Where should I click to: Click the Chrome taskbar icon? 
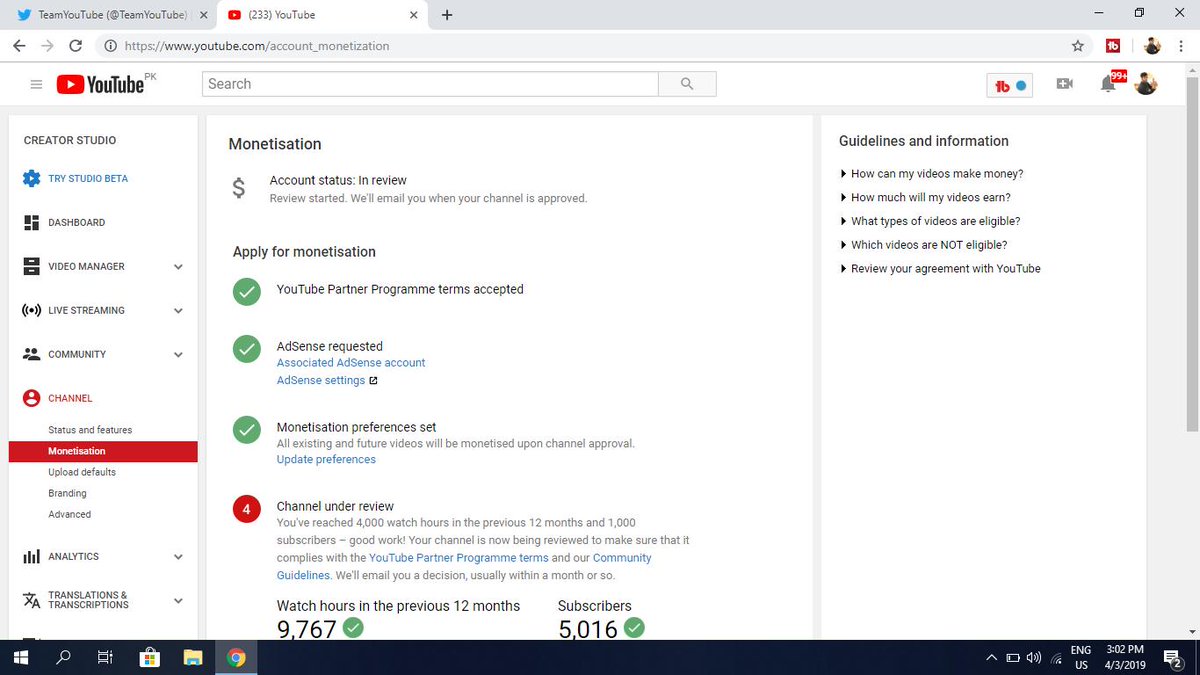coord(236,657)
